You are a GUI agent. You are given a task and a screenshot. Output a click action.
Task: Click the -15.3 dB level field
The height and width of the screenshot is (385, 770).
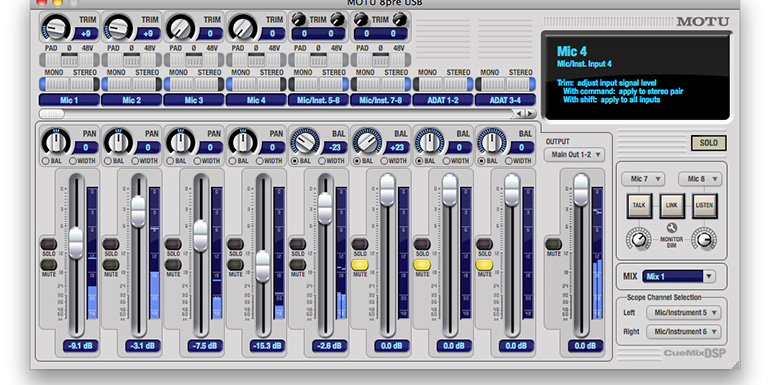point(268,346)
